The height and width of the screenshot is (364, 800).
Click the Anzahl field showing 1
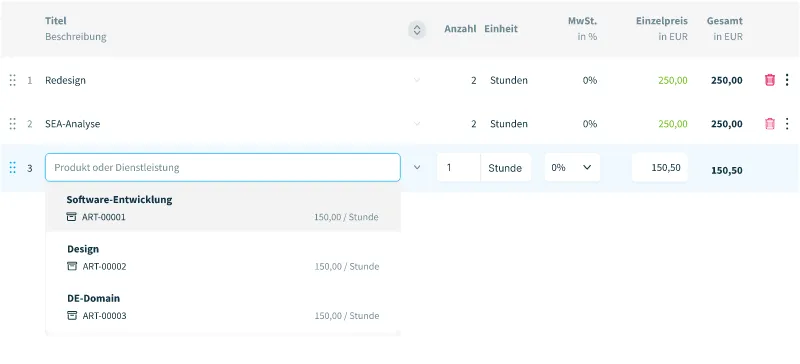459,167
